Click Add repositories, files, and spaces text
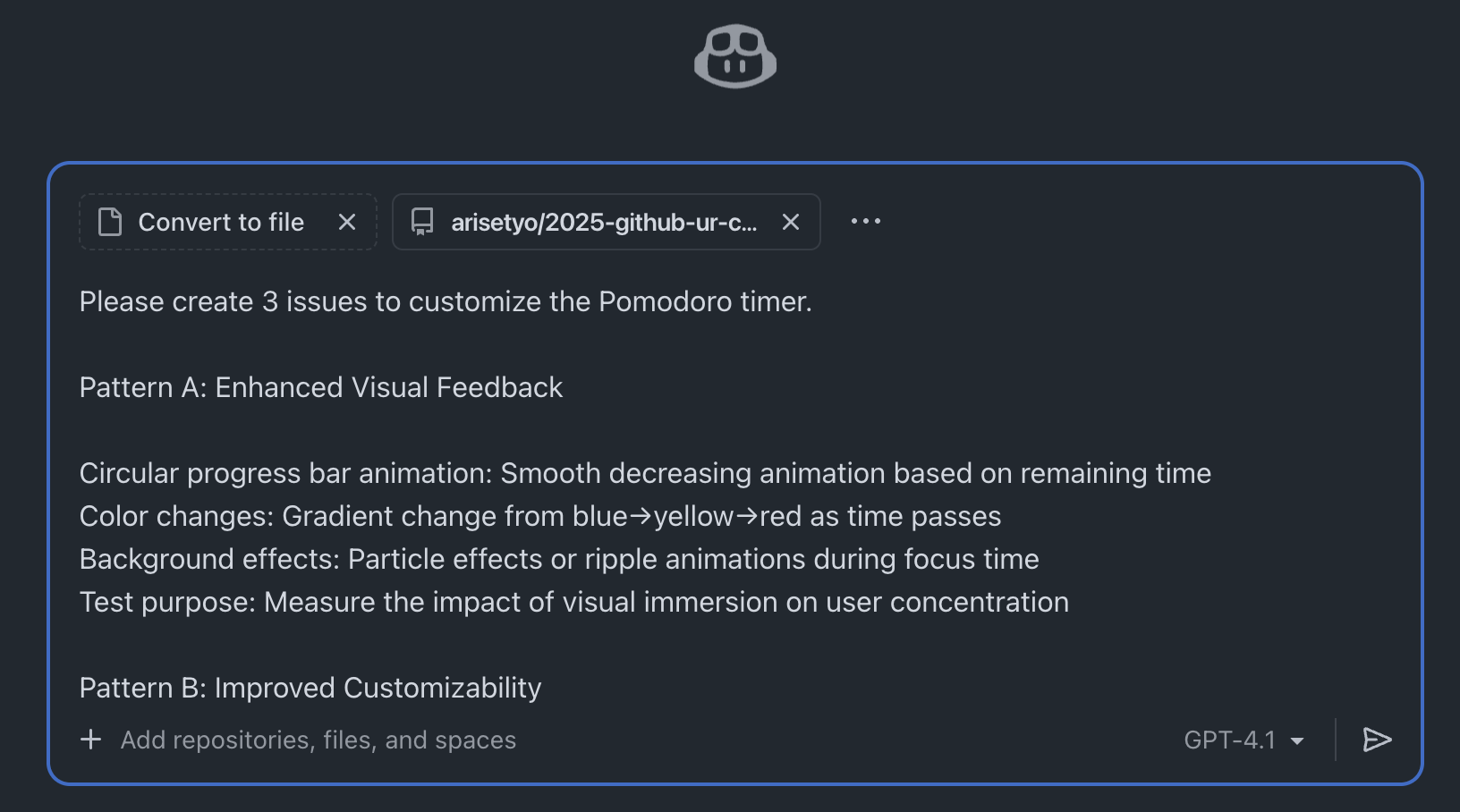The height and width of the screenshot is (812, 1460). click(318, 740)
